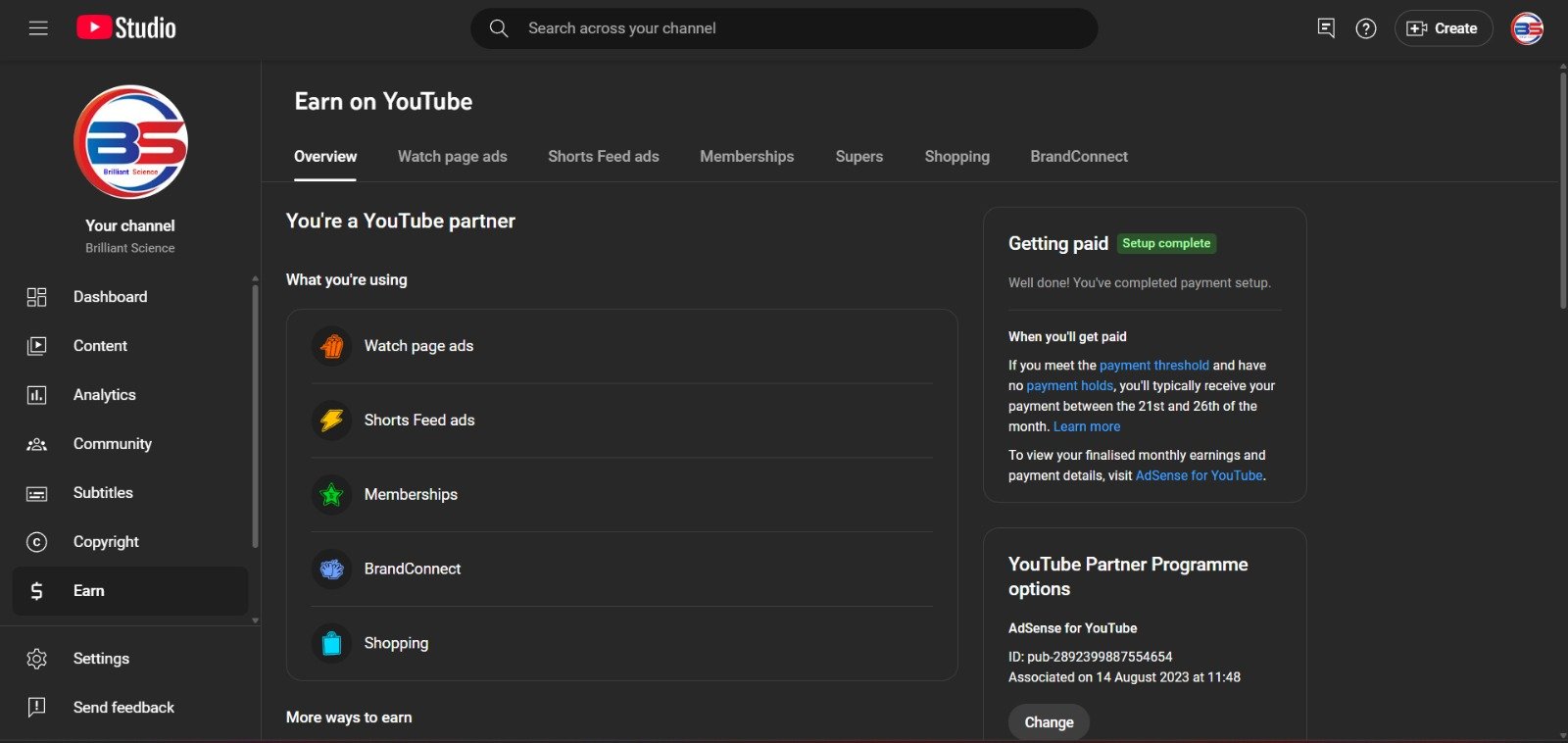
Task: Click the Dashboard grid icon
Action: click(36, 297)
